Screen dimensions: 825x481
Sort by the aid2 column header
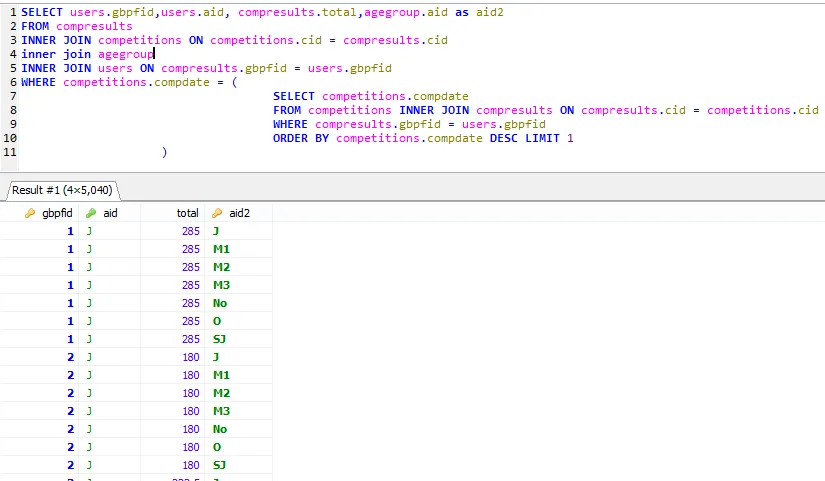pyautogui.click(x=239, y=213)
